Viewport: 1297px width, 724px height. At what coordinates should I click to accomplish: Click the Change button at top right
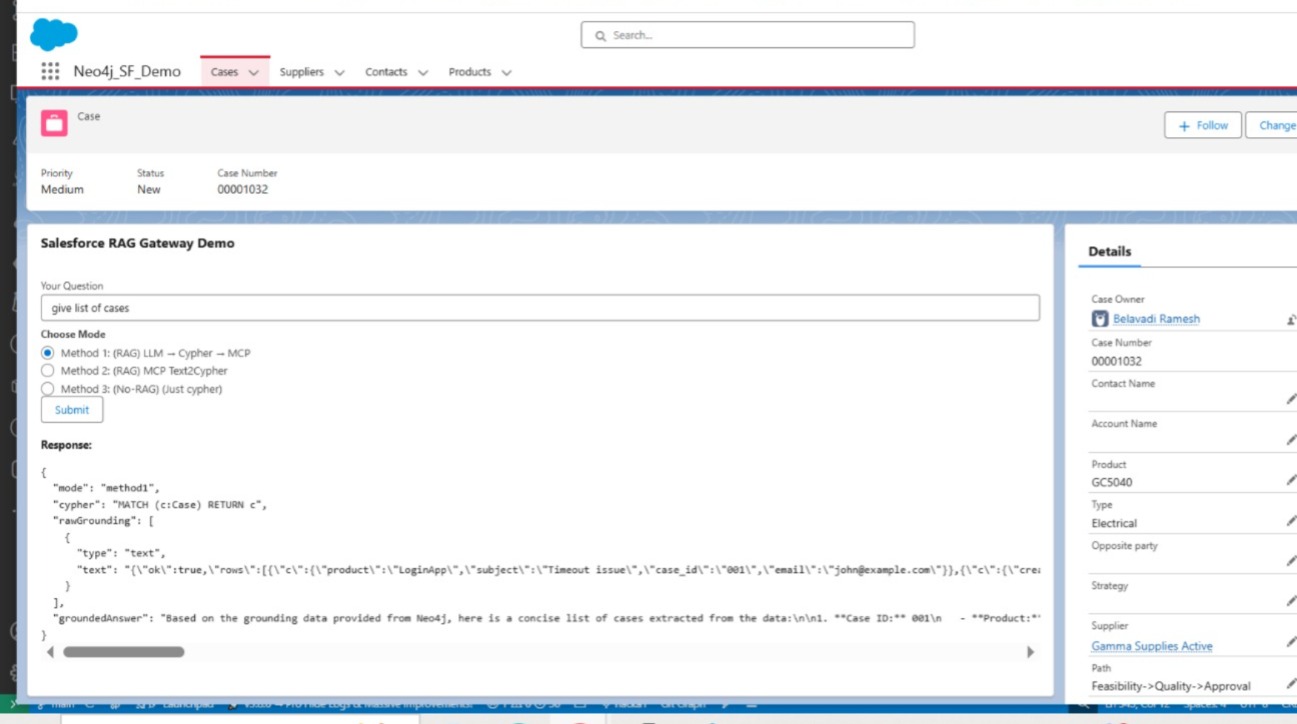coord(1272,125)
